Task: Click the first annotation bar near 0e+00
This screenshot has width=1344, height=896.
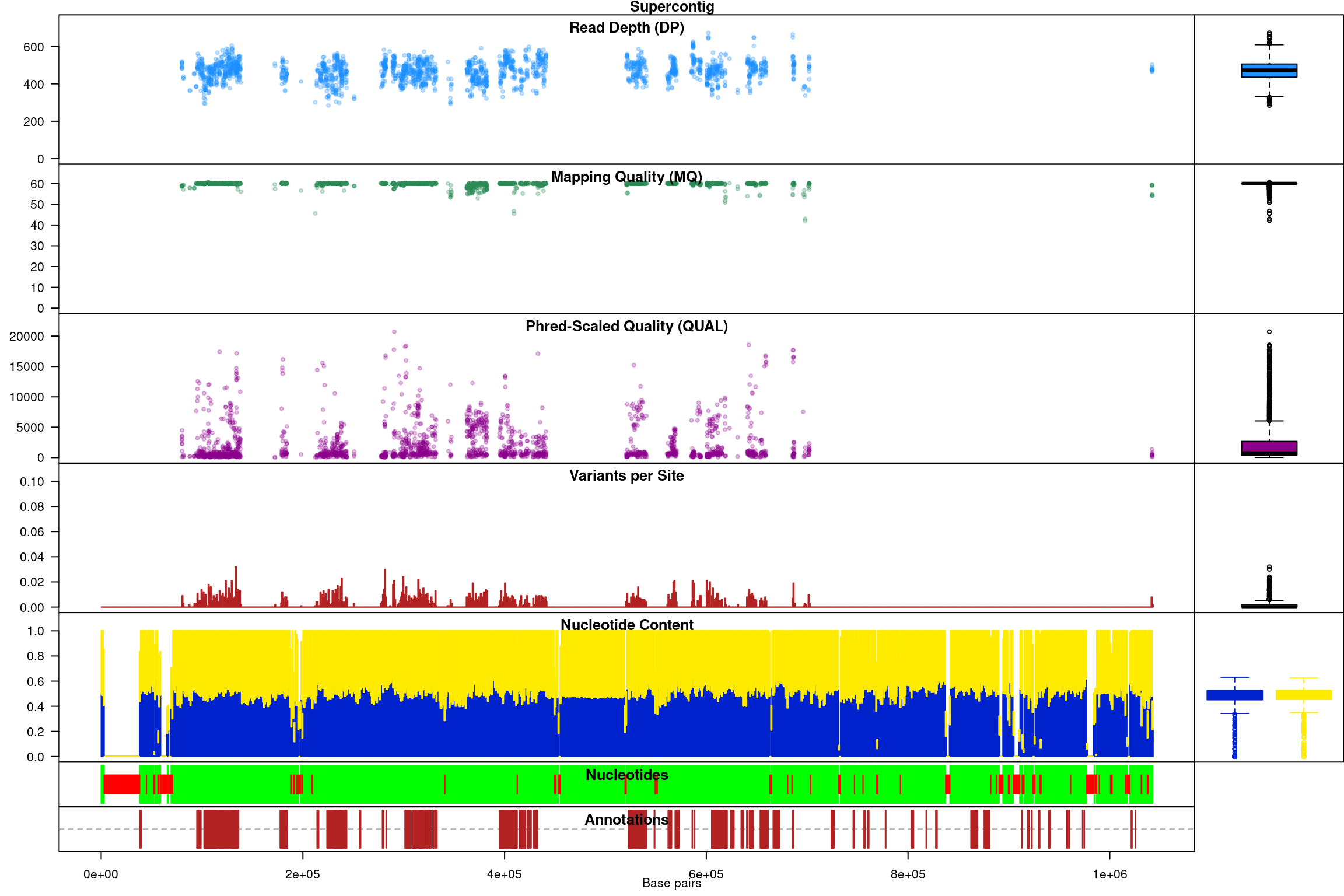Action: (141, 829)
